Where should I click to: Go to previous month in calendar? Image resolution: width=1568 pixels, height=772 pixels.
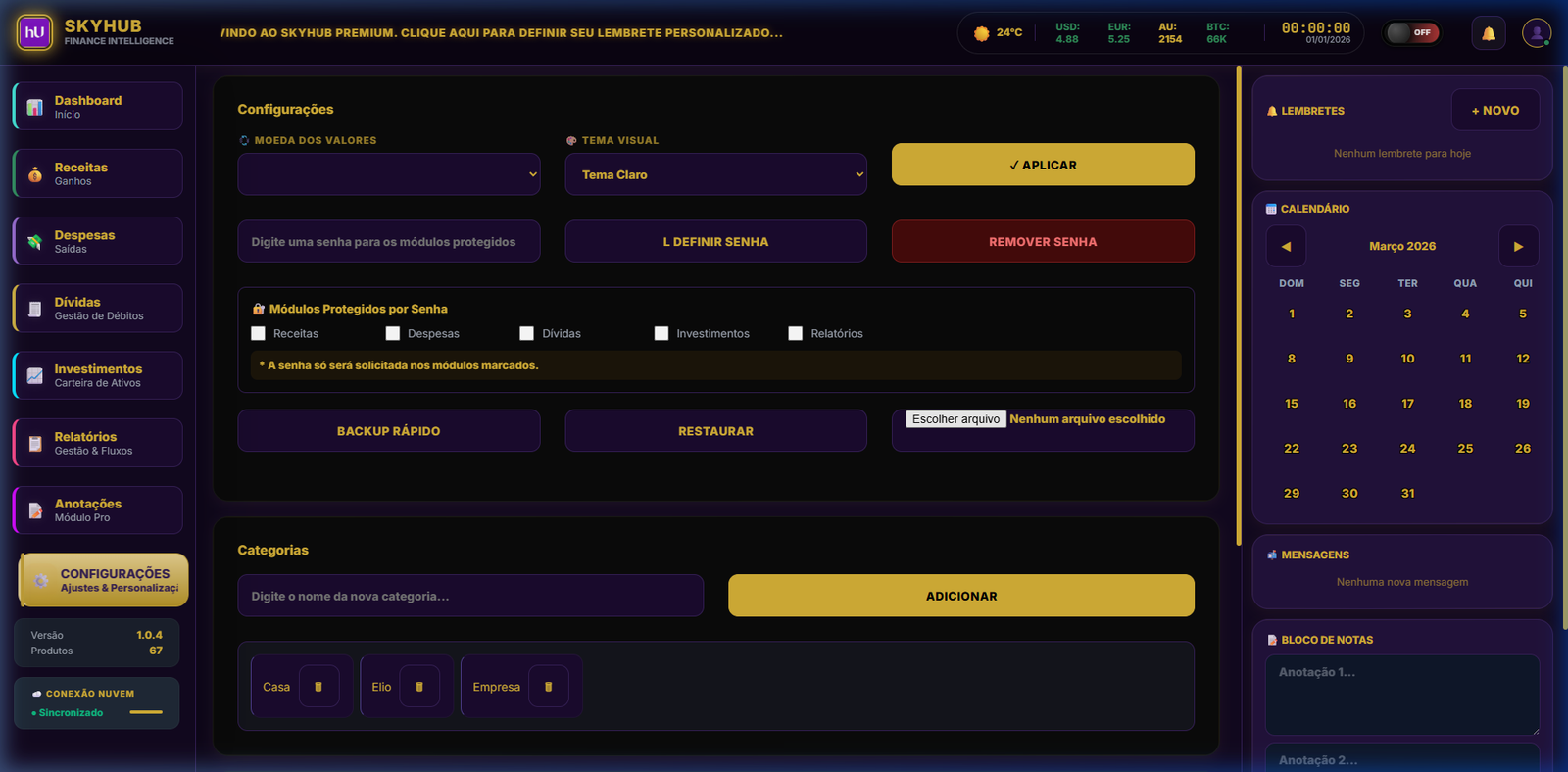(1286, 247)
